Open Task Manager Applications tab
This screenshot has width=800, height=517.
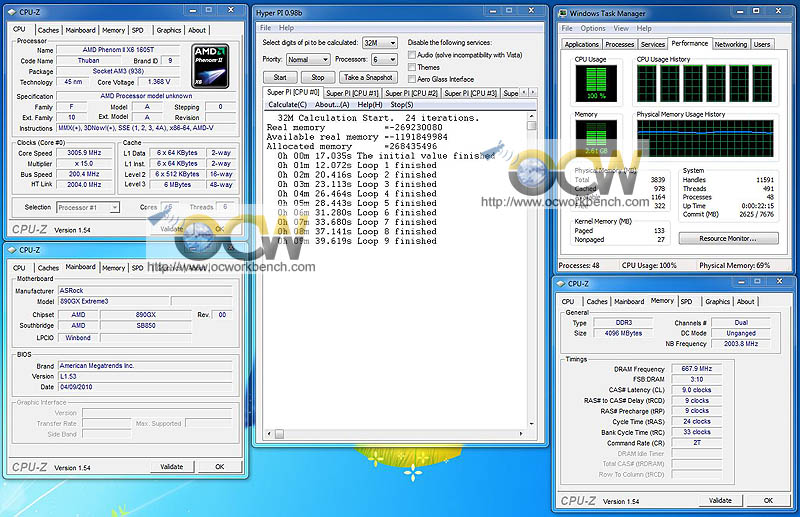pos(582,44)
